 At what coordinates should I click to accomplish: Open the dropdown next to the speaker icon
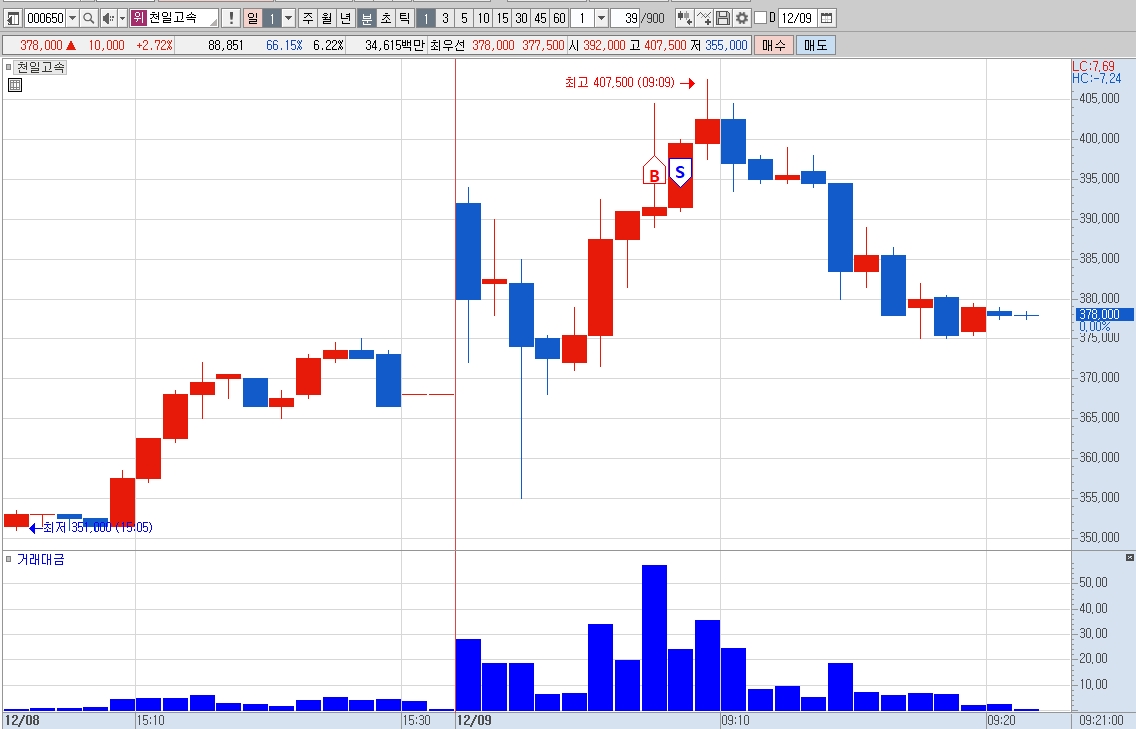[122, 18]
